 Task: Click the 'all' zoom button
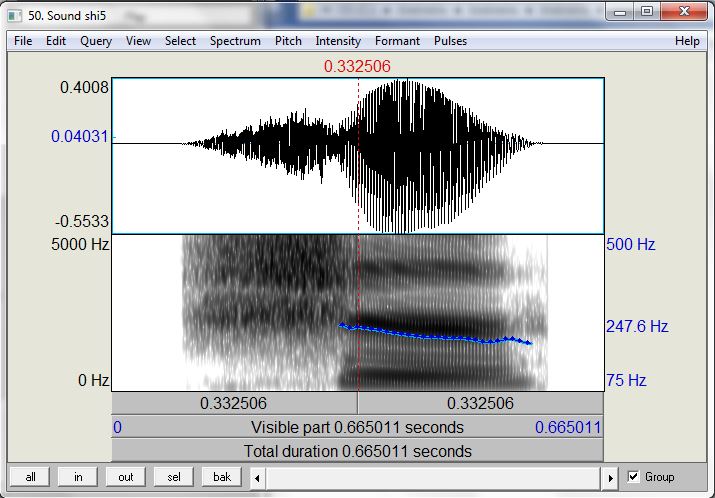(31, 477)
